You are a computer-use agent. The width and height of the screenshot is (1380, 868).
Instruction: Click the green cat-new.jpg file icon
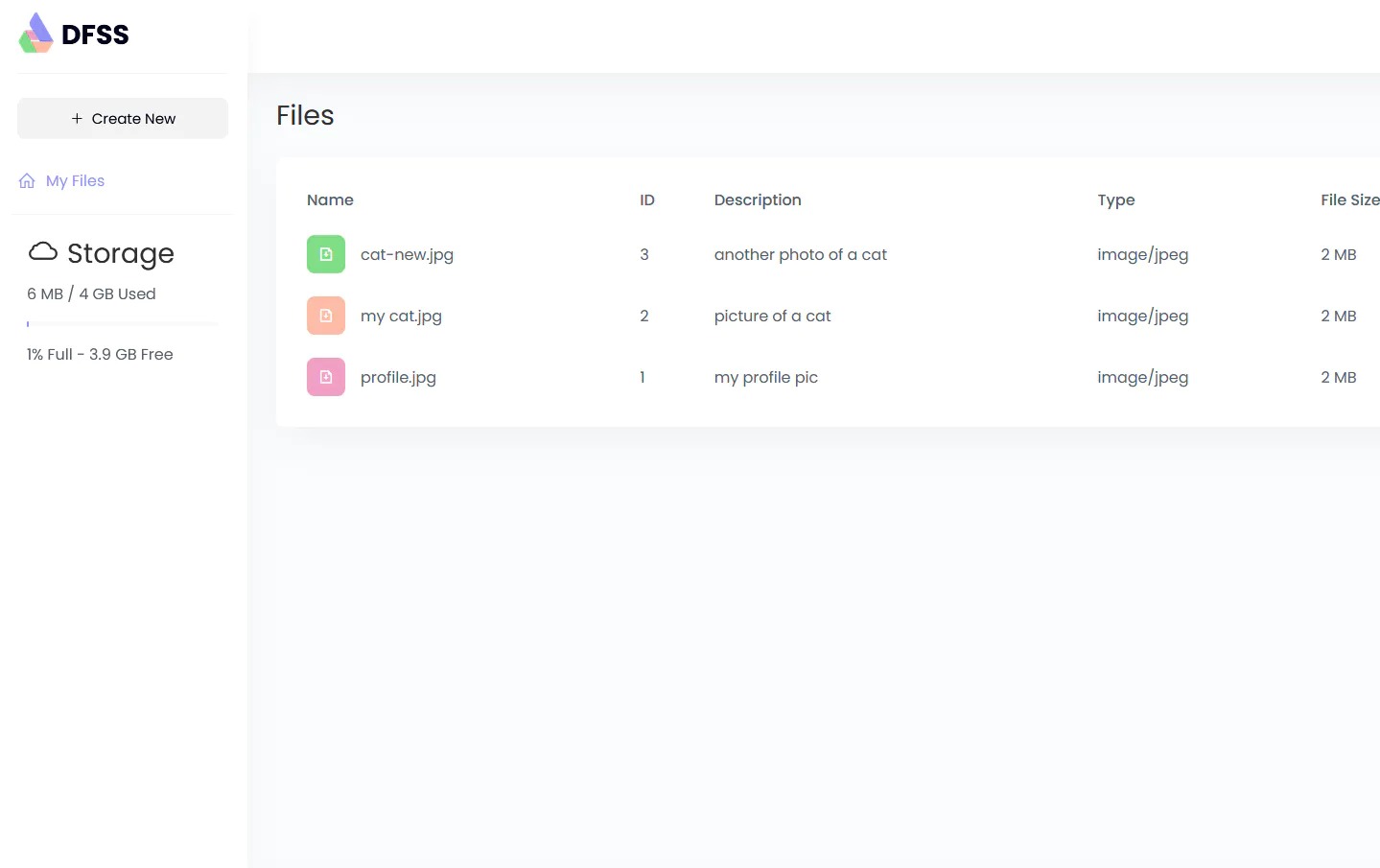coord(326,254)
